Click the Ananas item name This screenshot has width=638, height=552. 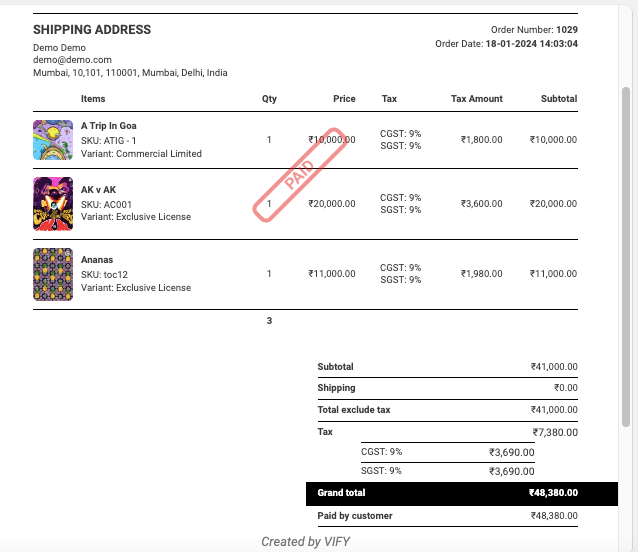pyautogui.click(x=98, y=260)
